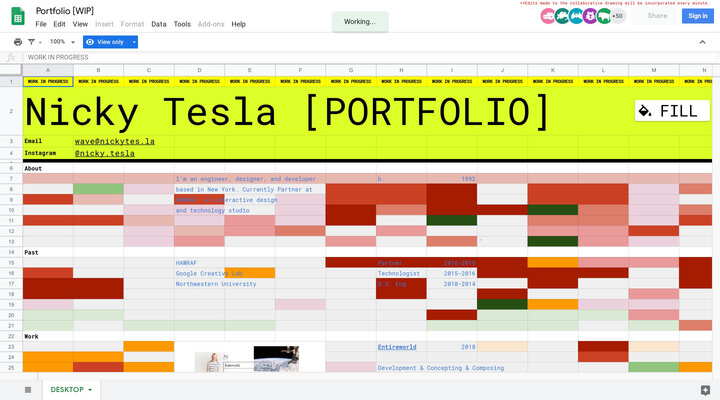Show the +50 additional viewers badge

tap(617, 16)
